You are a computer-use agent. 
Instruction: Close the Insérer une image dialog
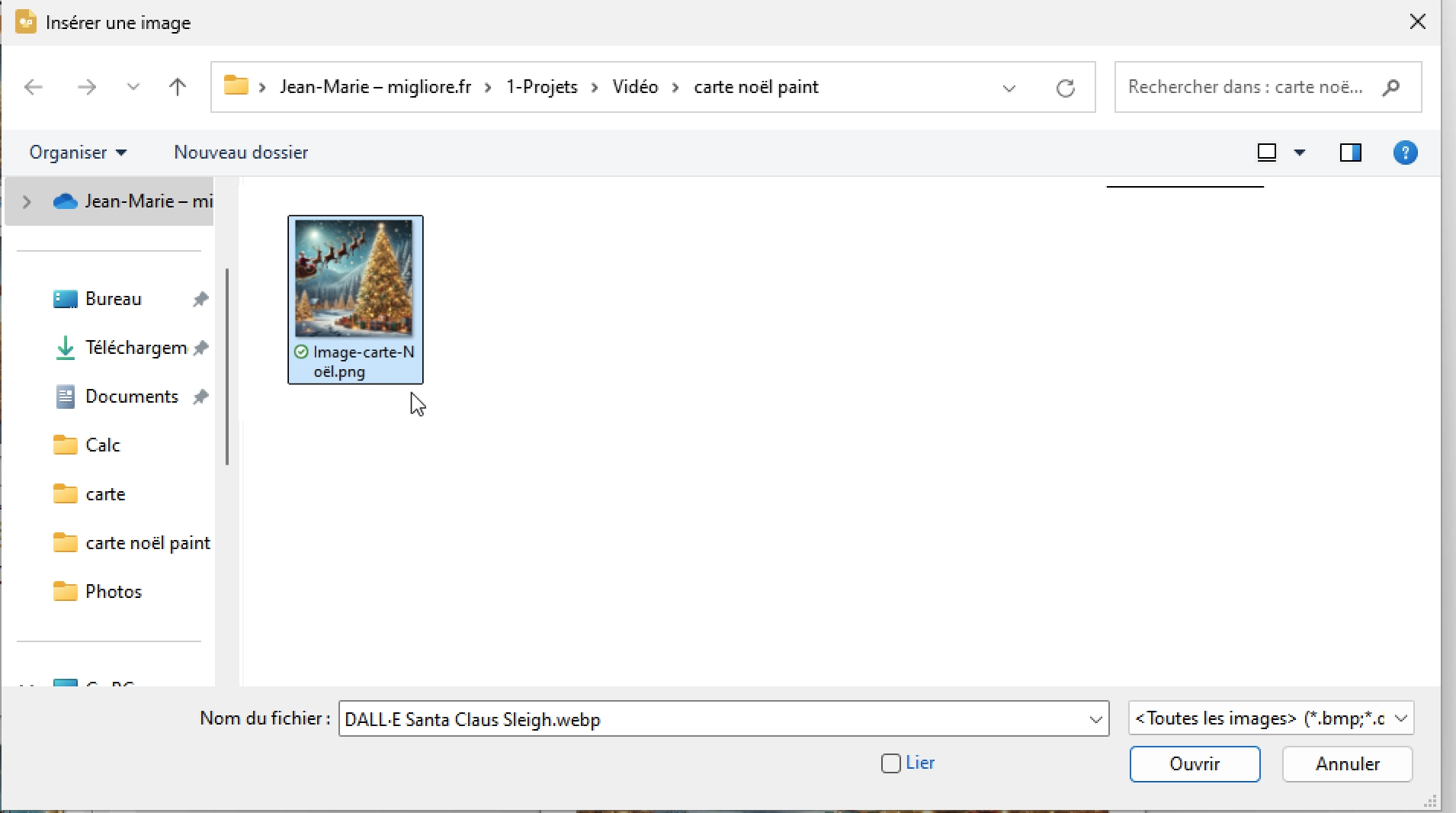click(1418, 21)
